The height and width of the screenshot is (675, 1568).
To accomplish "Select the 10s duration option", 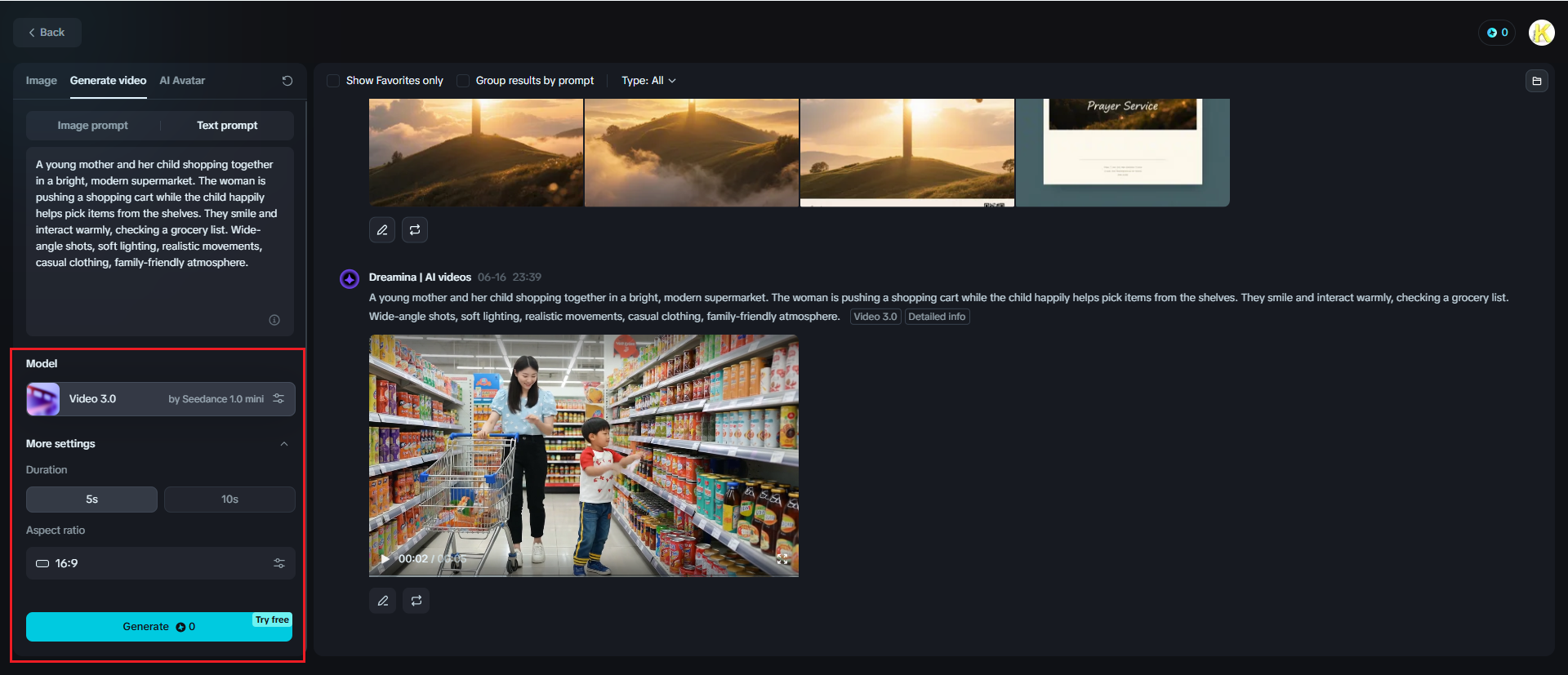I will click(x=229, y=500).
